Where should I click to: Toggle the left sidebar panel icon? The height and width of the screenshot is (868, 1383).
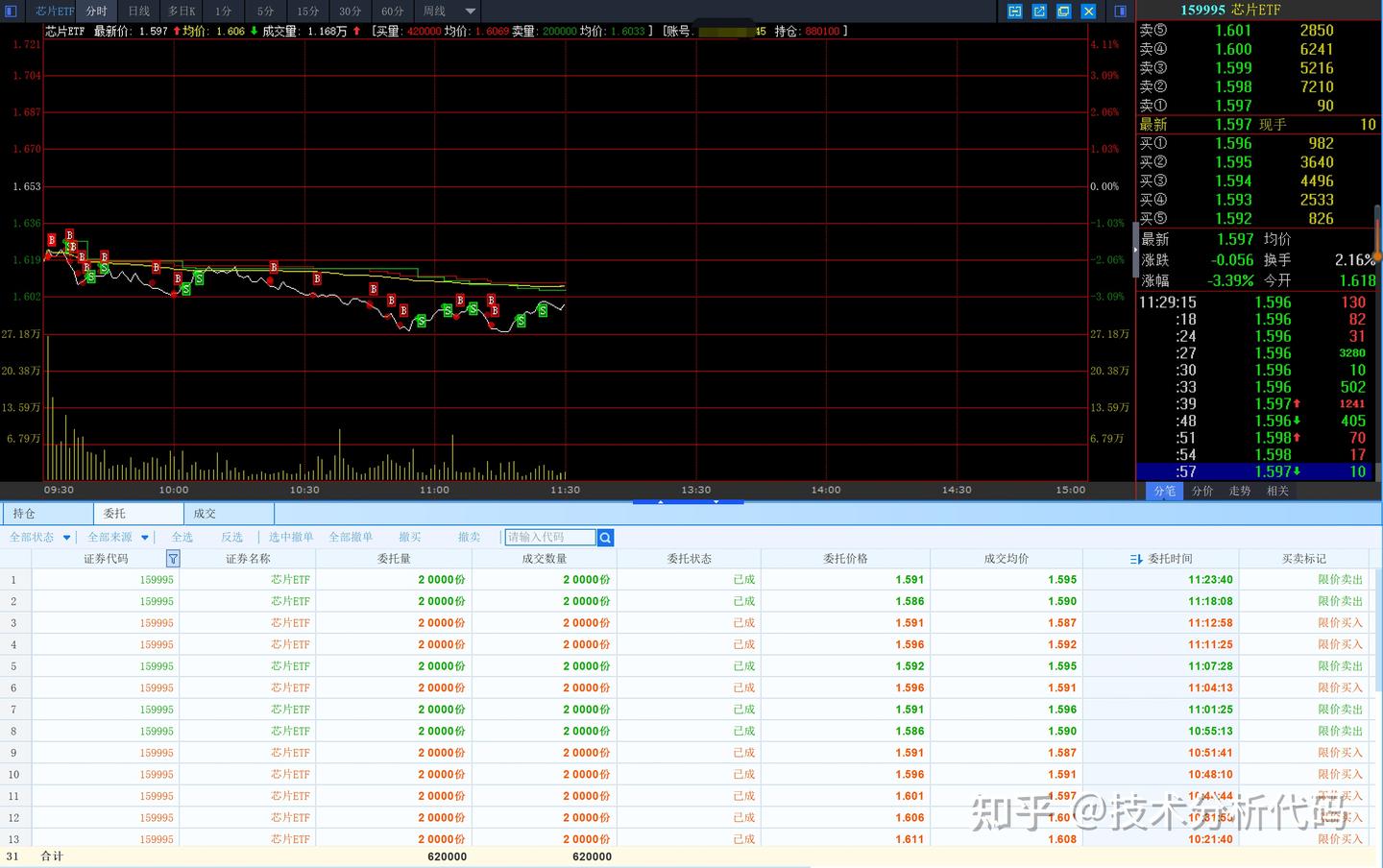(x=12, y=12)
